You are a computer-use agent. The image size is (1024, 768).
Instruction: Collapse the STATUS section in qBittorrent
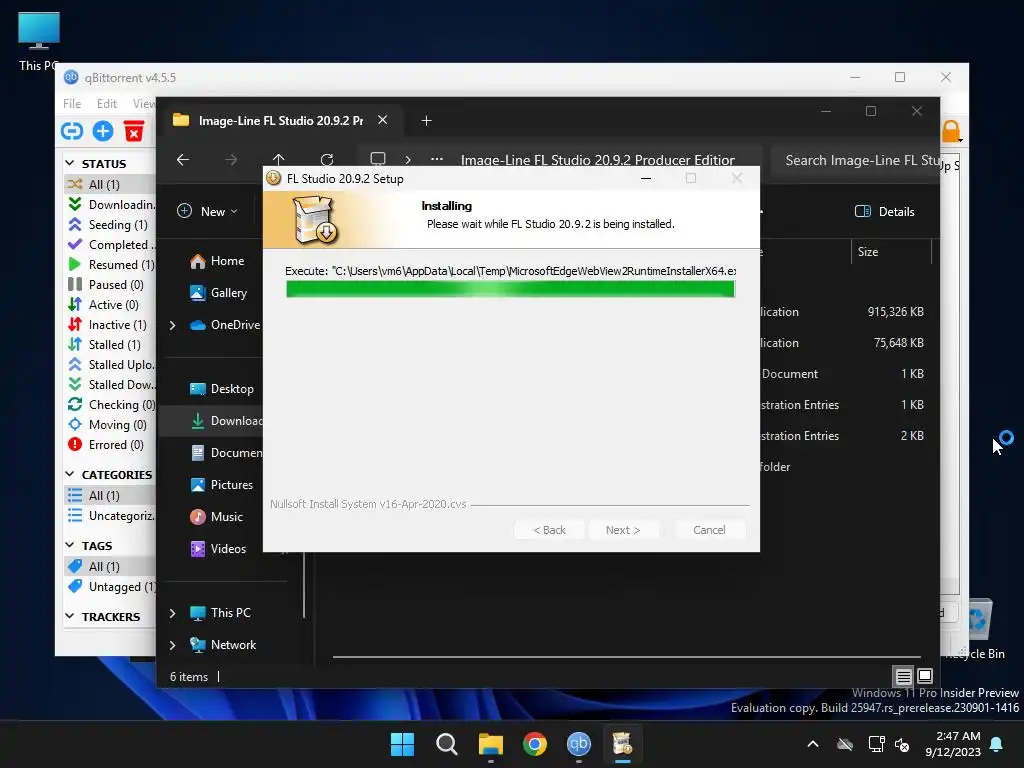click(70, 163)
